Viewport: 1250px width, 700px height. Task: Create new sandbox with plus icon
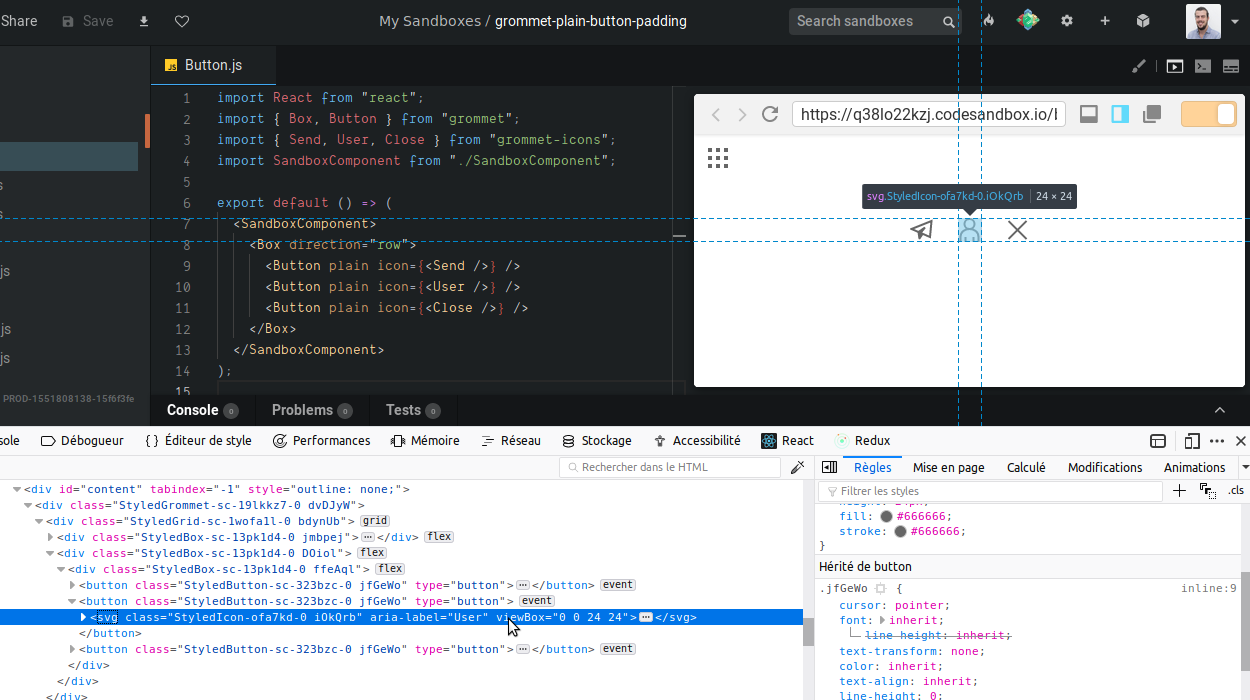coord(1105,21)
